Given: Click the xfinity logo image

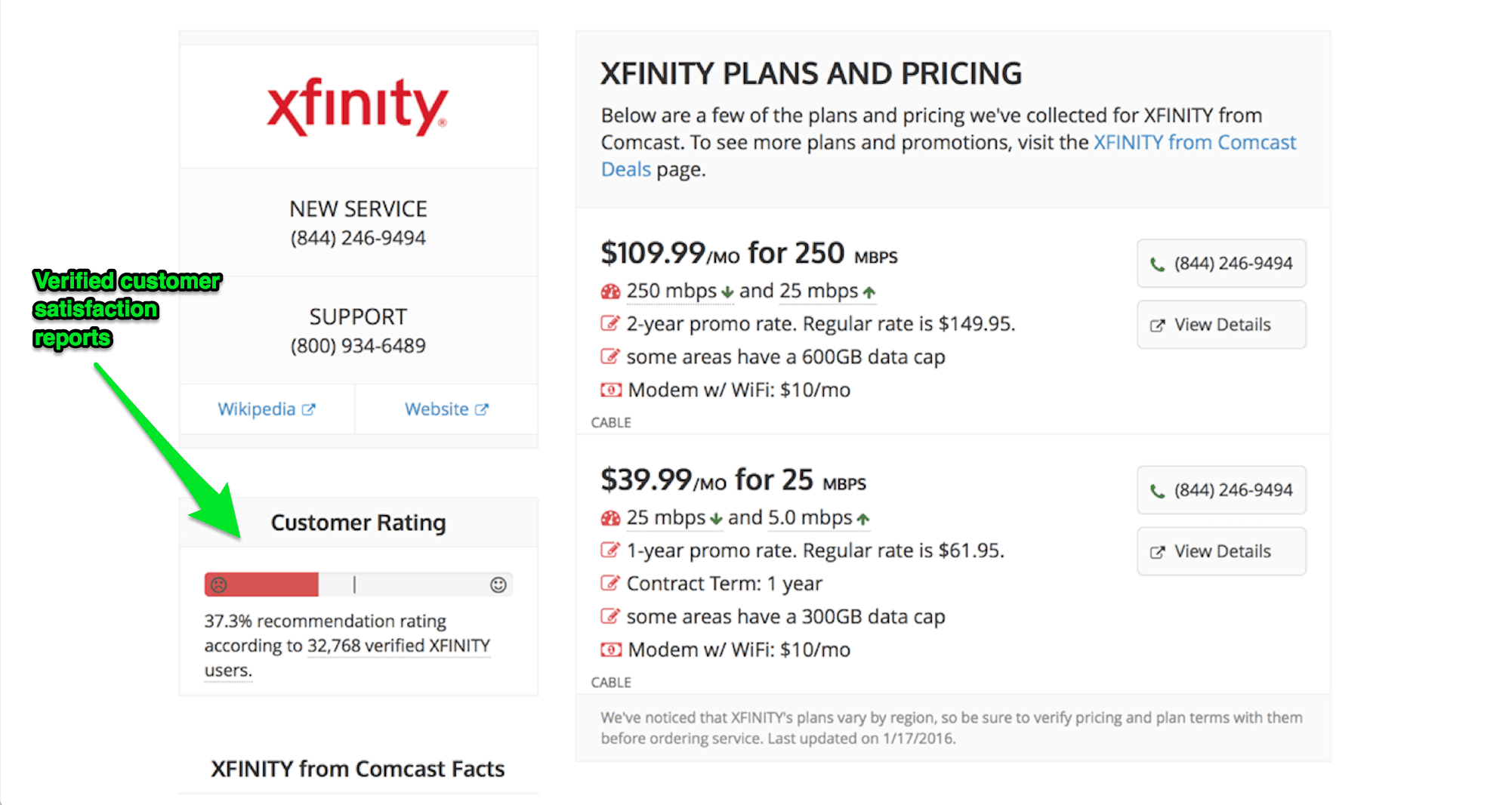Looking at the screenshot, I should point(358,107).
